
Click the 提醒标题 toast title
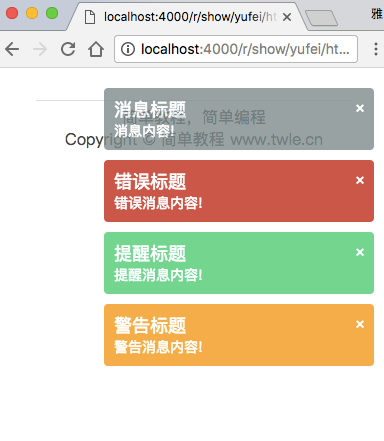coord(150,253)
